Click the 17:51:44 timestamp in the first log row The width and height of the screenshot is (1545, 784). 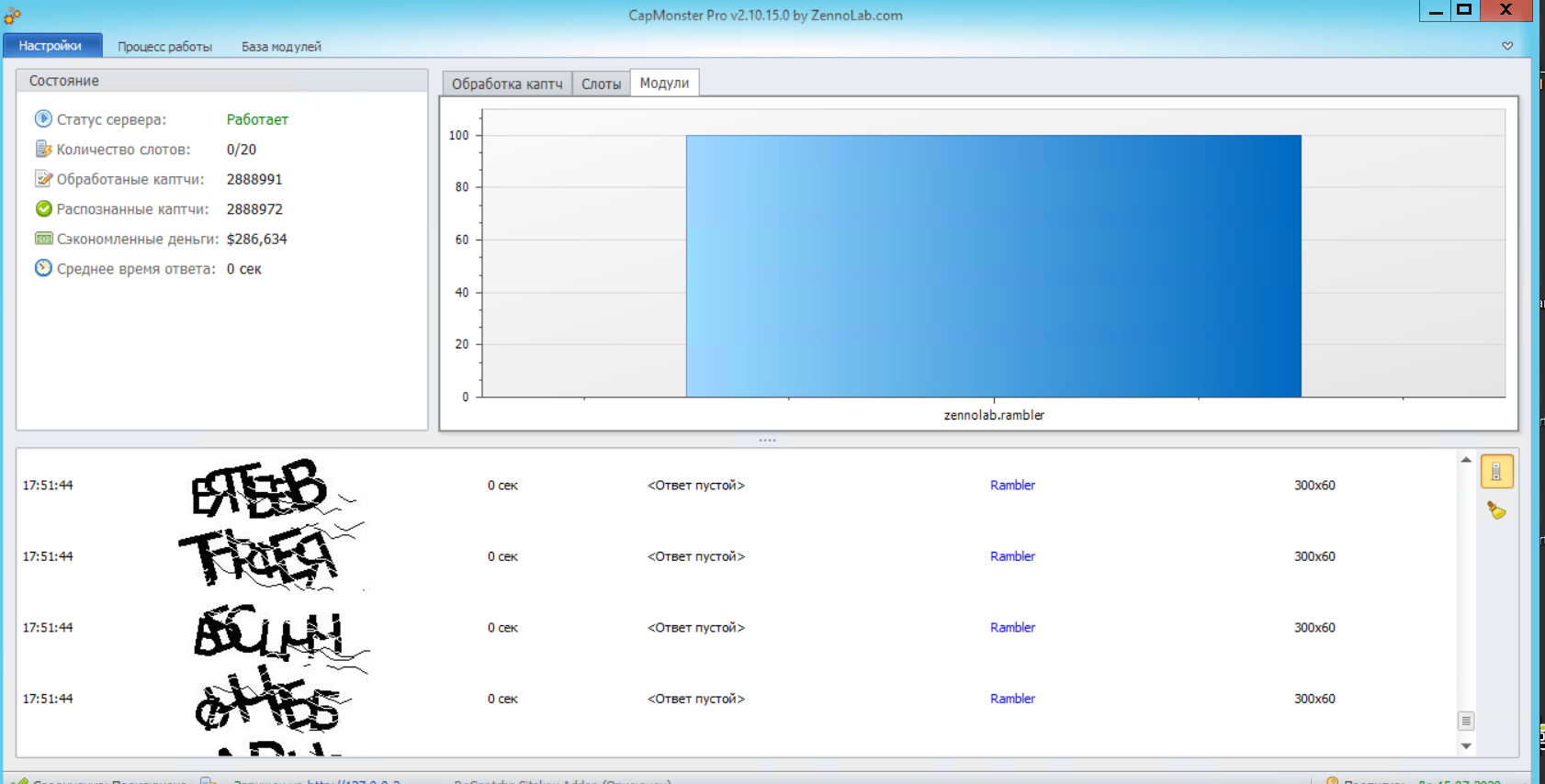click(x=48, y=486)
